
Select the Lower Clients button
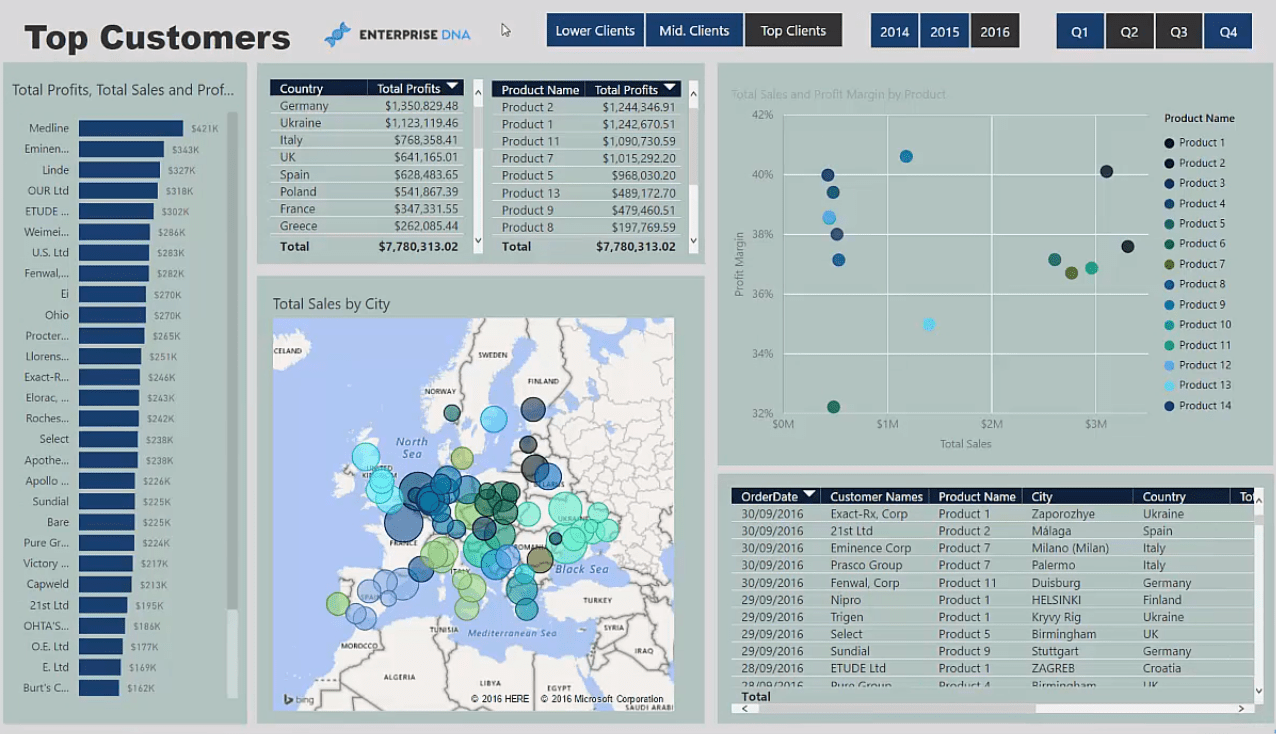tap(595, 30)
